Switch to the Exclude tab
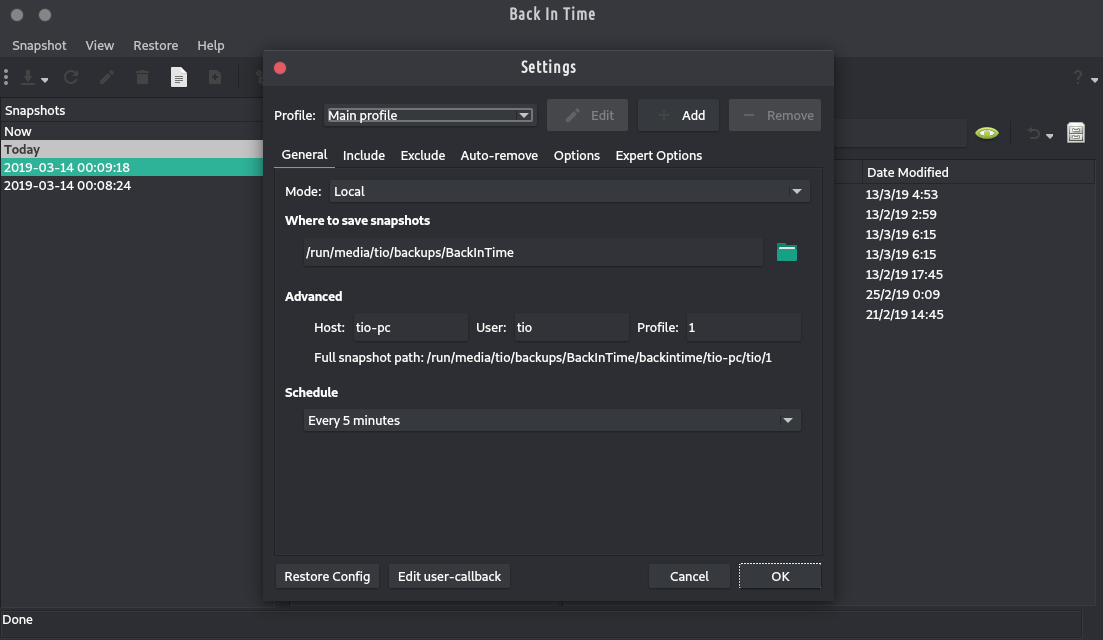The image size is (1103, 640). tap(422, 155)
